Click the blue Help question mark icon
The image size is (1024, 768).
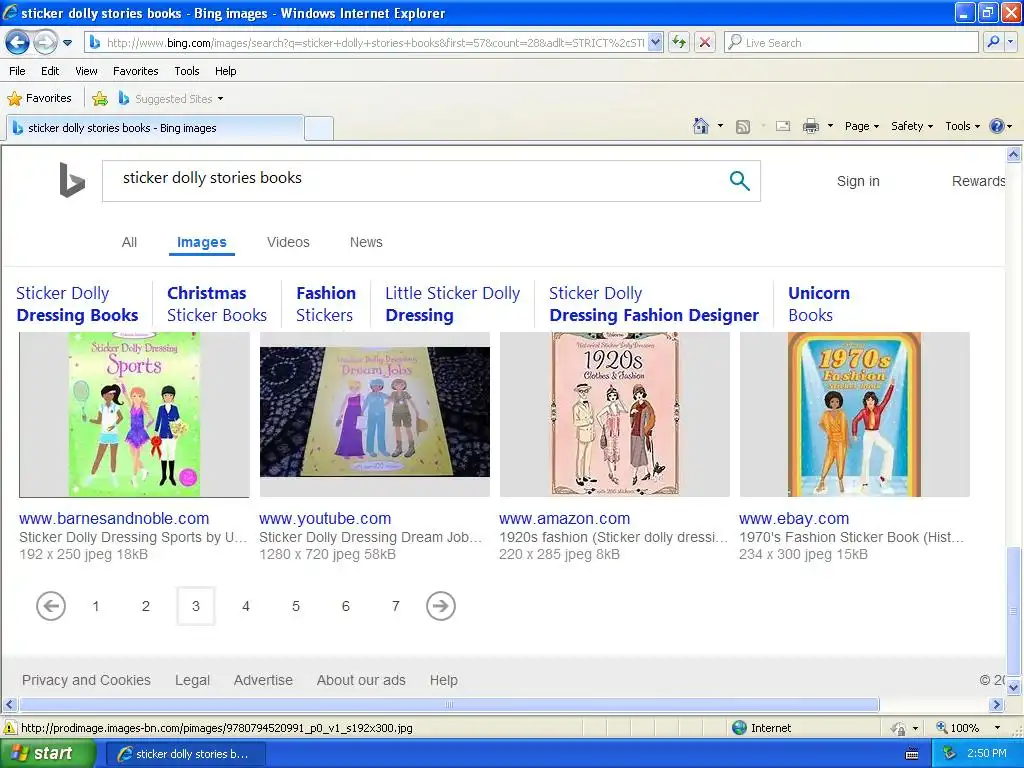coord(997,126)
